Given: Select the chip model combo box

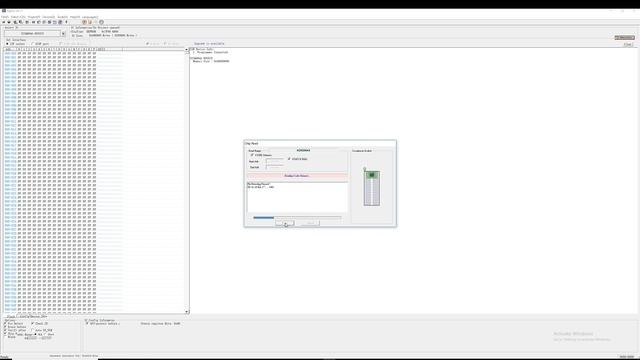Looking at the screenshot, I should (33, 33).
